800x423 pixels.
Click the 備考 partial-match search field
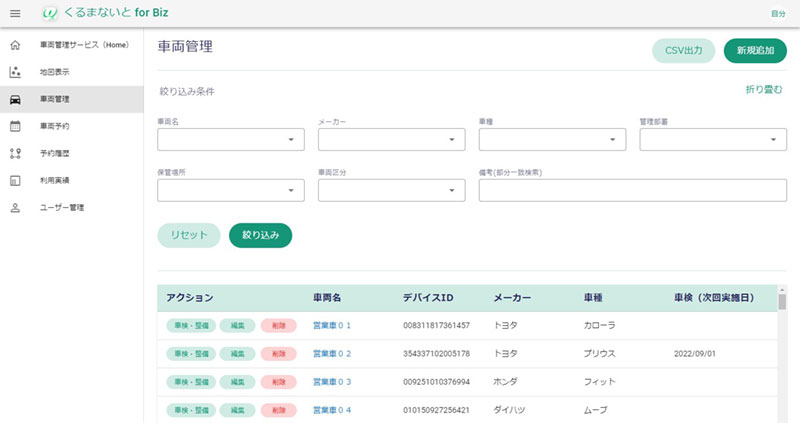633,190
